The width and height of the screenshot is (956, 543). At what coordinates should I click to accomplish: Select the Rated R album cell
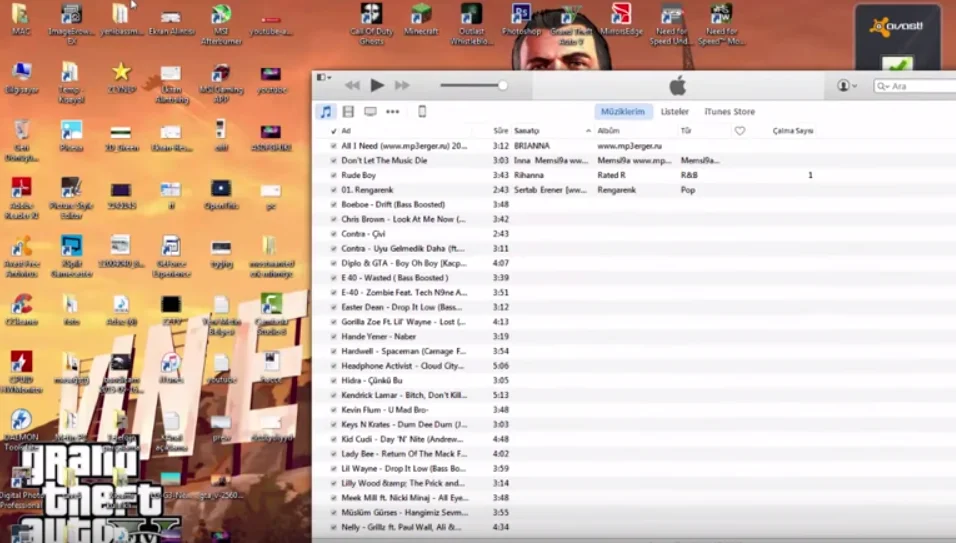tap(612, 175)
